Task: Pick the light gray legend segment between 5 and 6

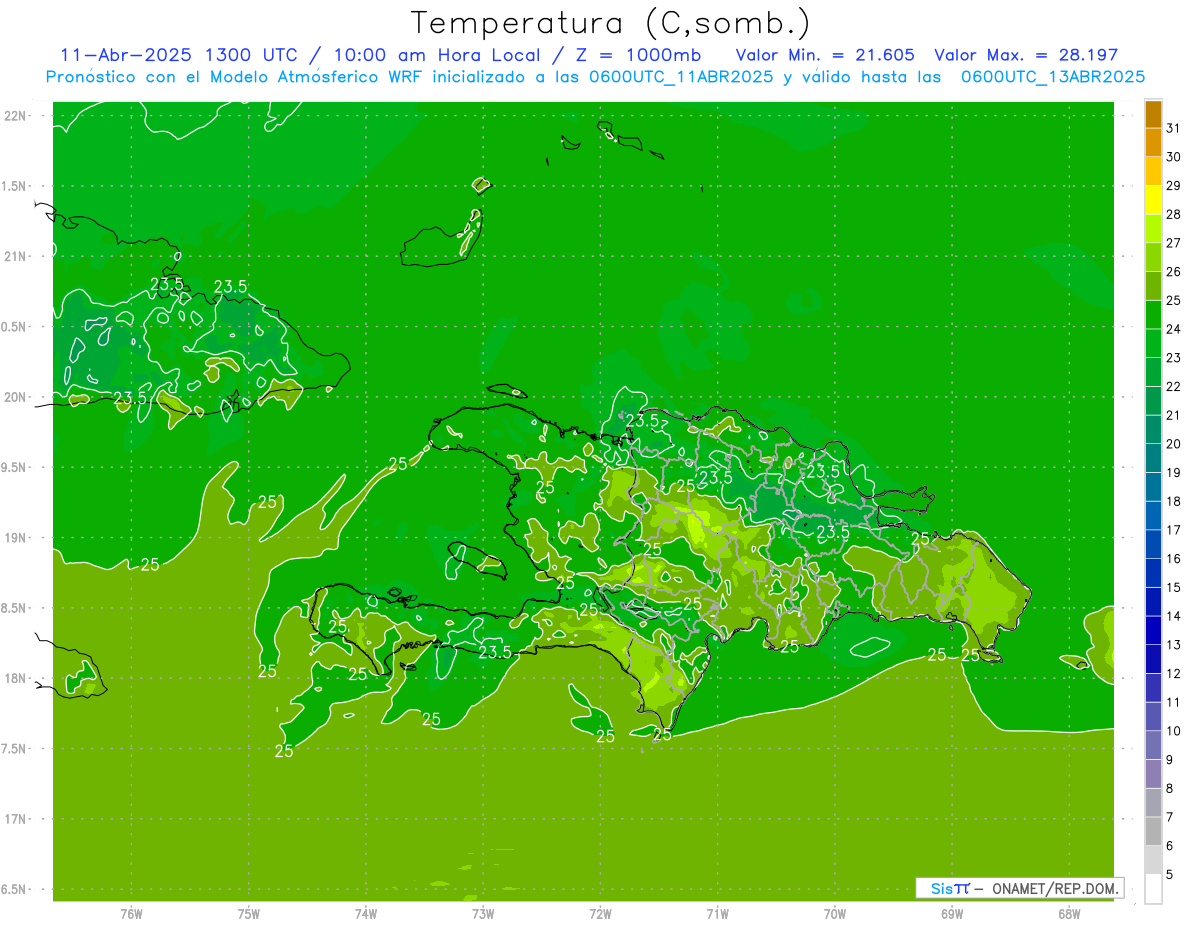Action: [1153, 860]
